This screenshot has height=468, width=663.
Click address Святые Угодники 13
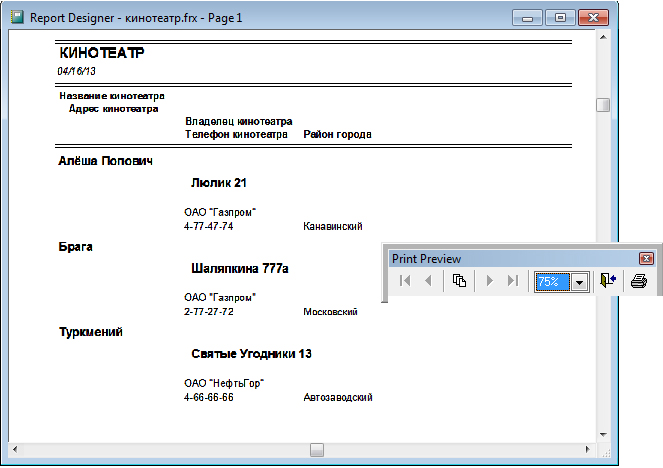(x=251, y=354)
